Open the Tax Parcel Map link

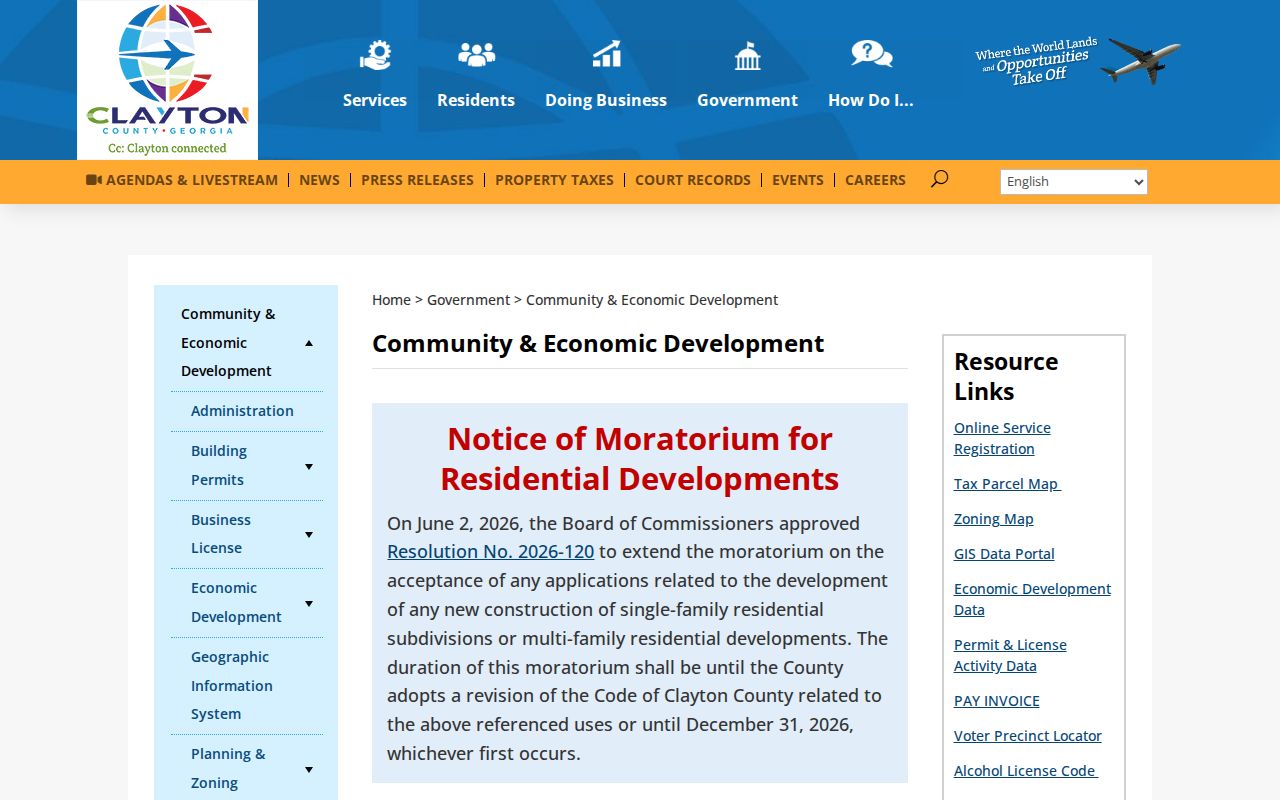[1007, 484]
